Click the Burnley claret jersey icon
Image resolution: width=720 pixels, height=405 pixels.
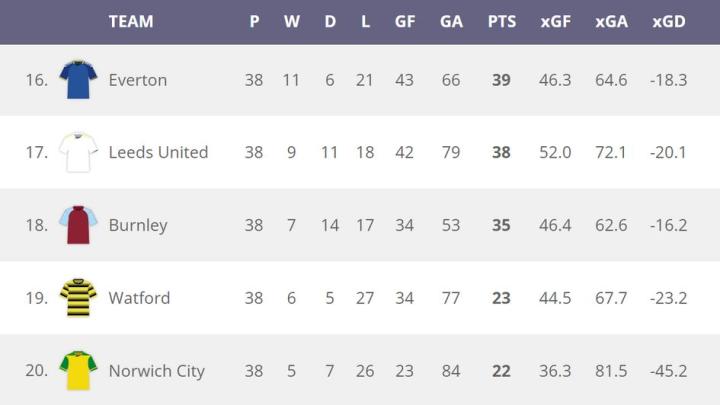[x=78, y=225]
